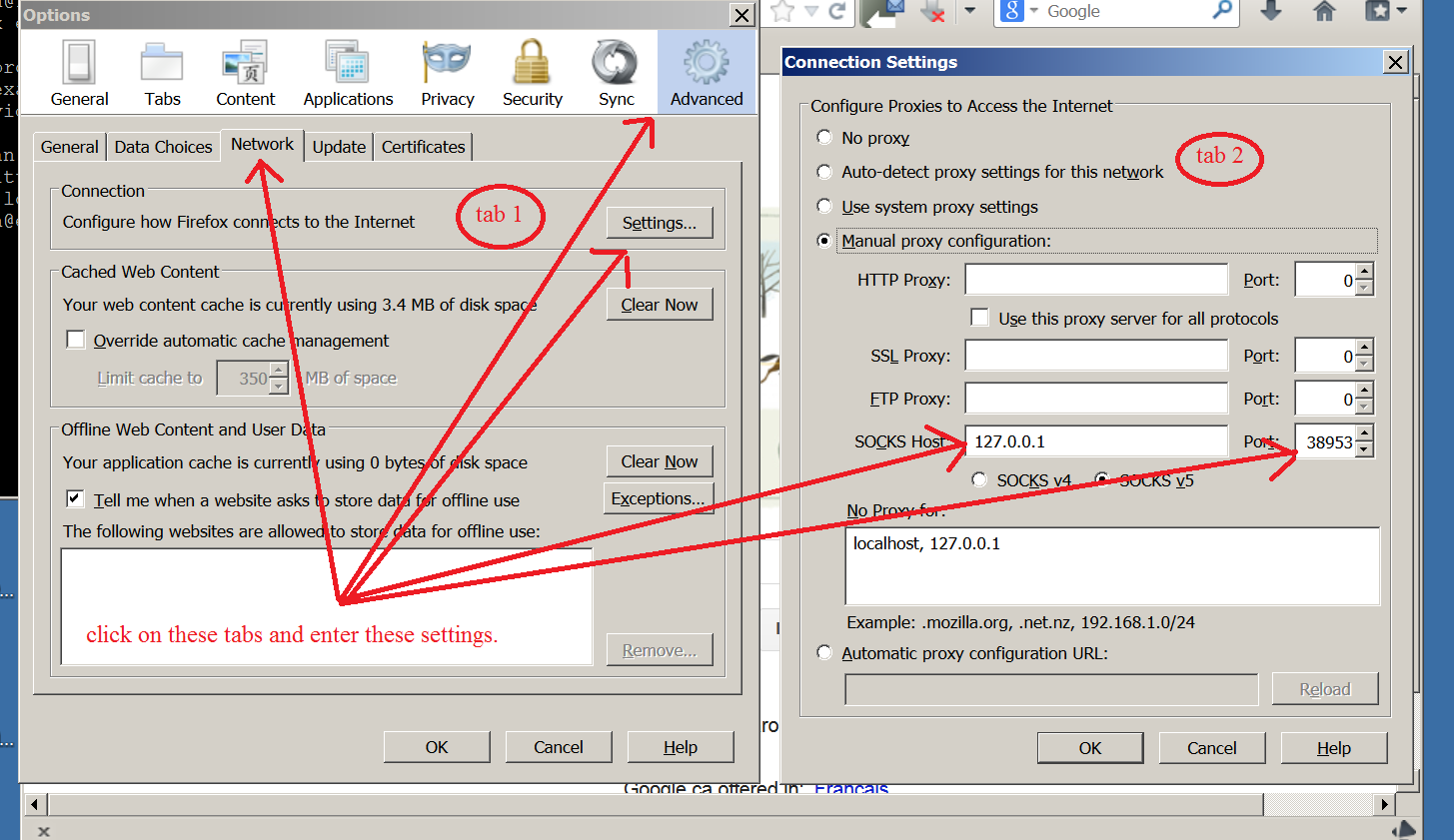
Task: Open the Advanced options panel
Action: click(x=707, y=70)
